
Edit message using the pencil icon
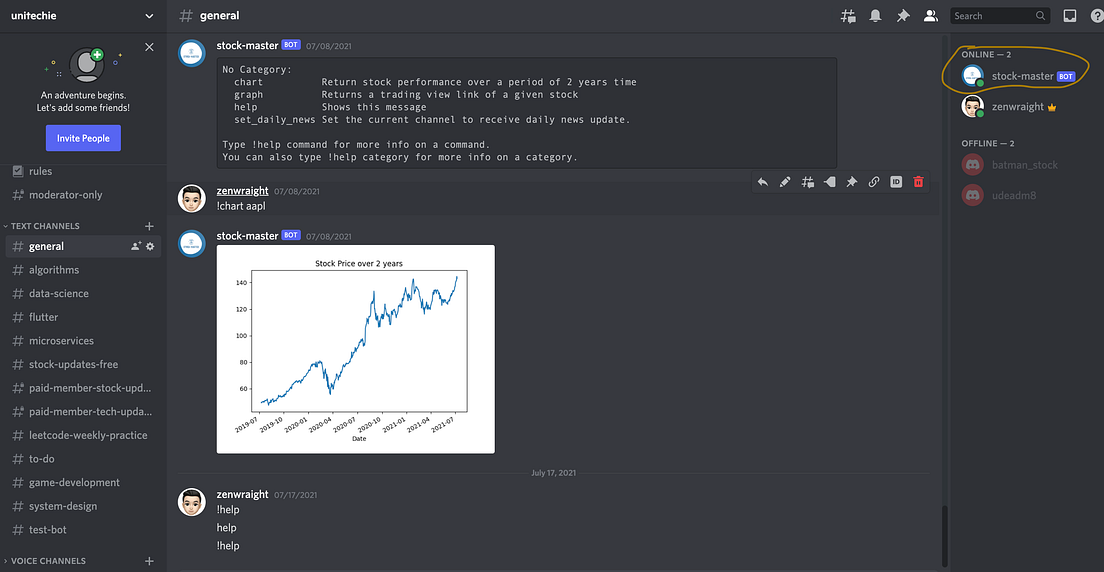[x=785, y=182]
